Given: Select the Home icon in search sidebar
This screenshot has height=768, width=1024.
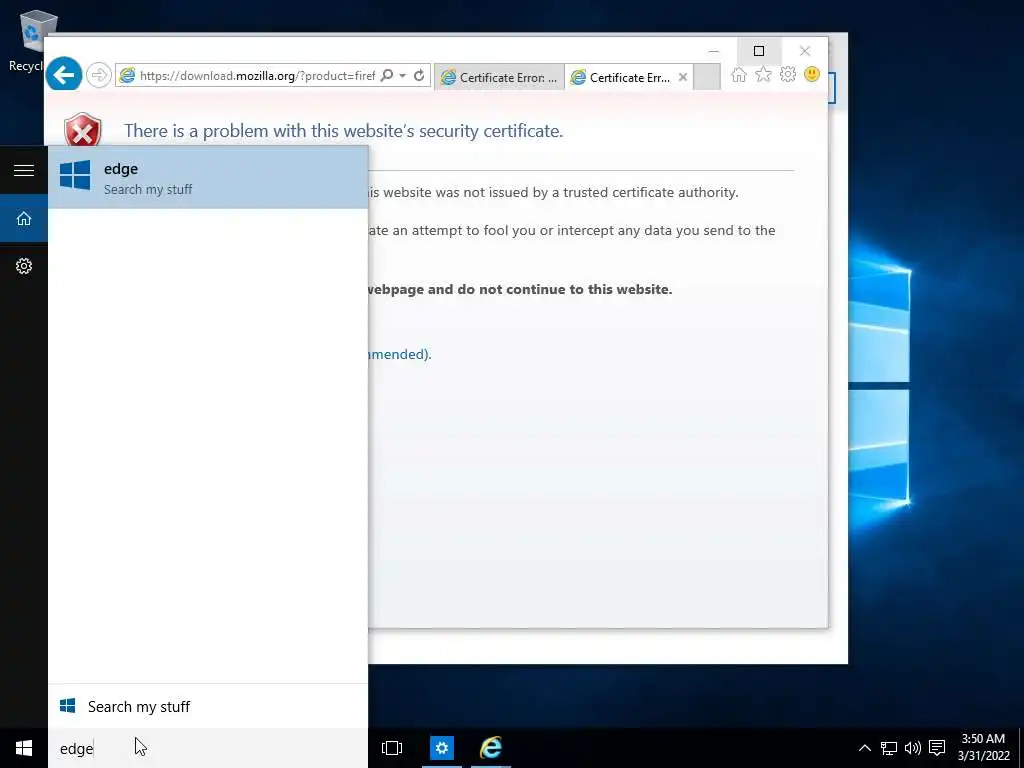Looking at the screenshot, I should click(x=24, y=218).
